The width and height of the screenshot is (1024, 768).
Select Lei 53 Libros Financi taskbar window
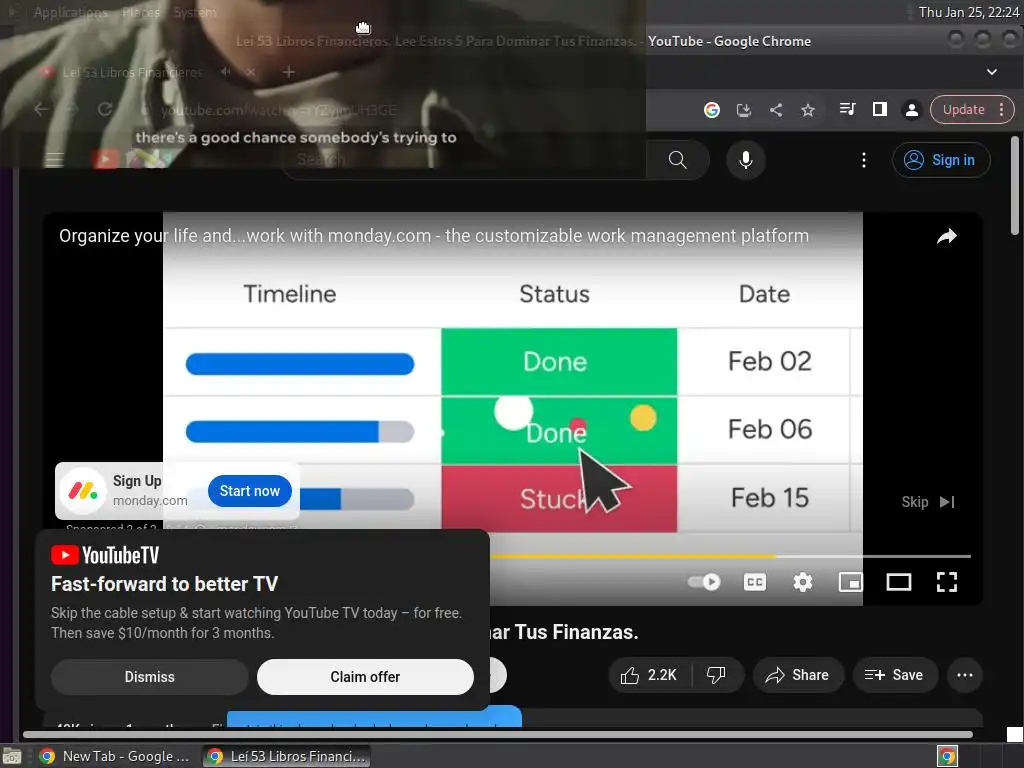pos(286,756)
